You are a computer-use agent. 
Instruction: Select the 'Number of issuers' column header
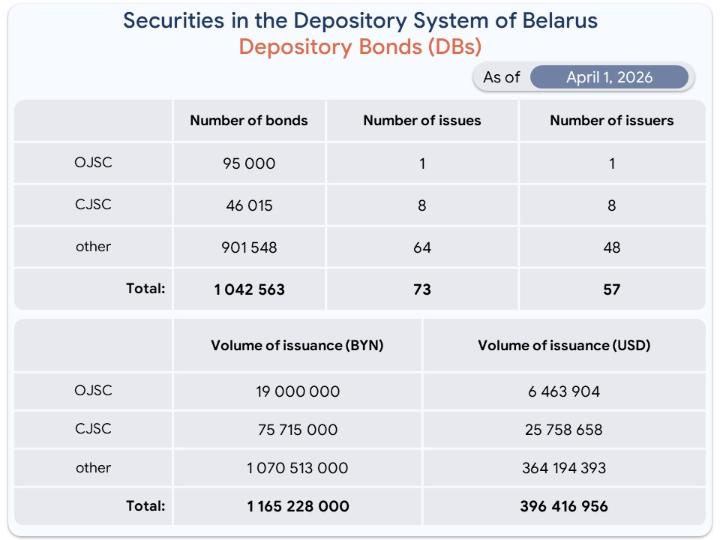pos(612,121)
